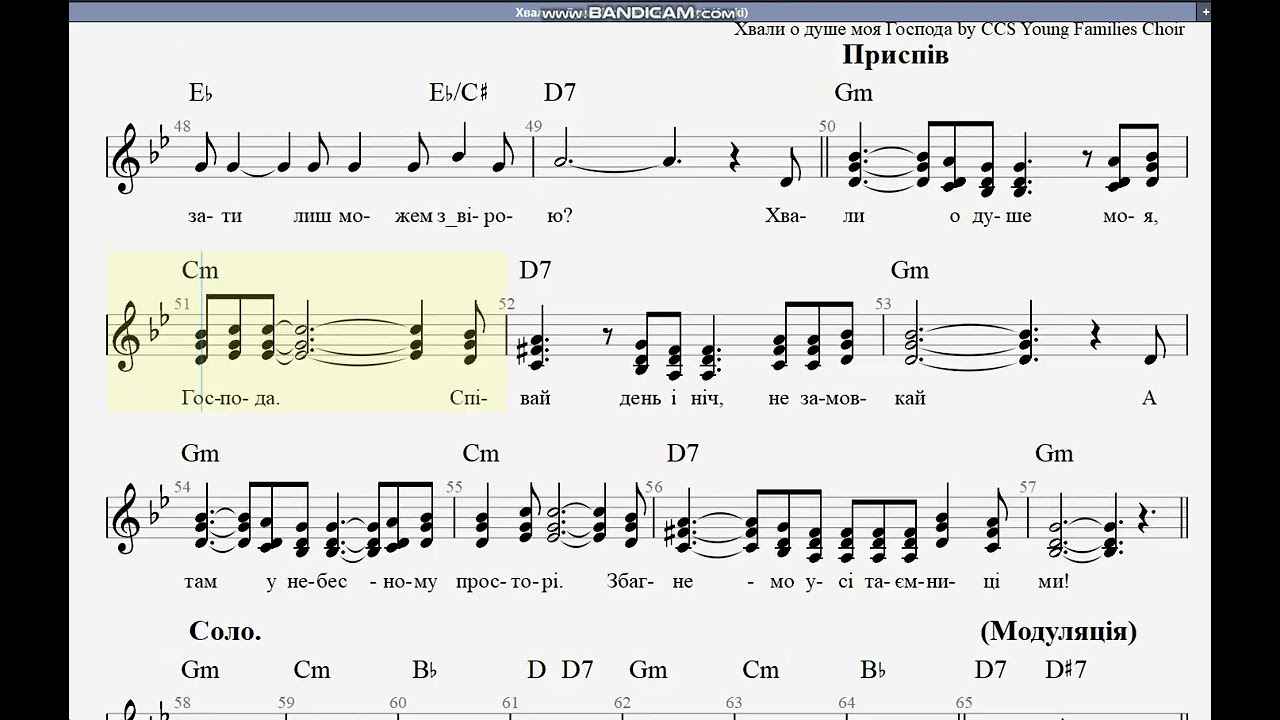
Task: Click the D7 chord above measure 56
Action: [x=683, y=453]
